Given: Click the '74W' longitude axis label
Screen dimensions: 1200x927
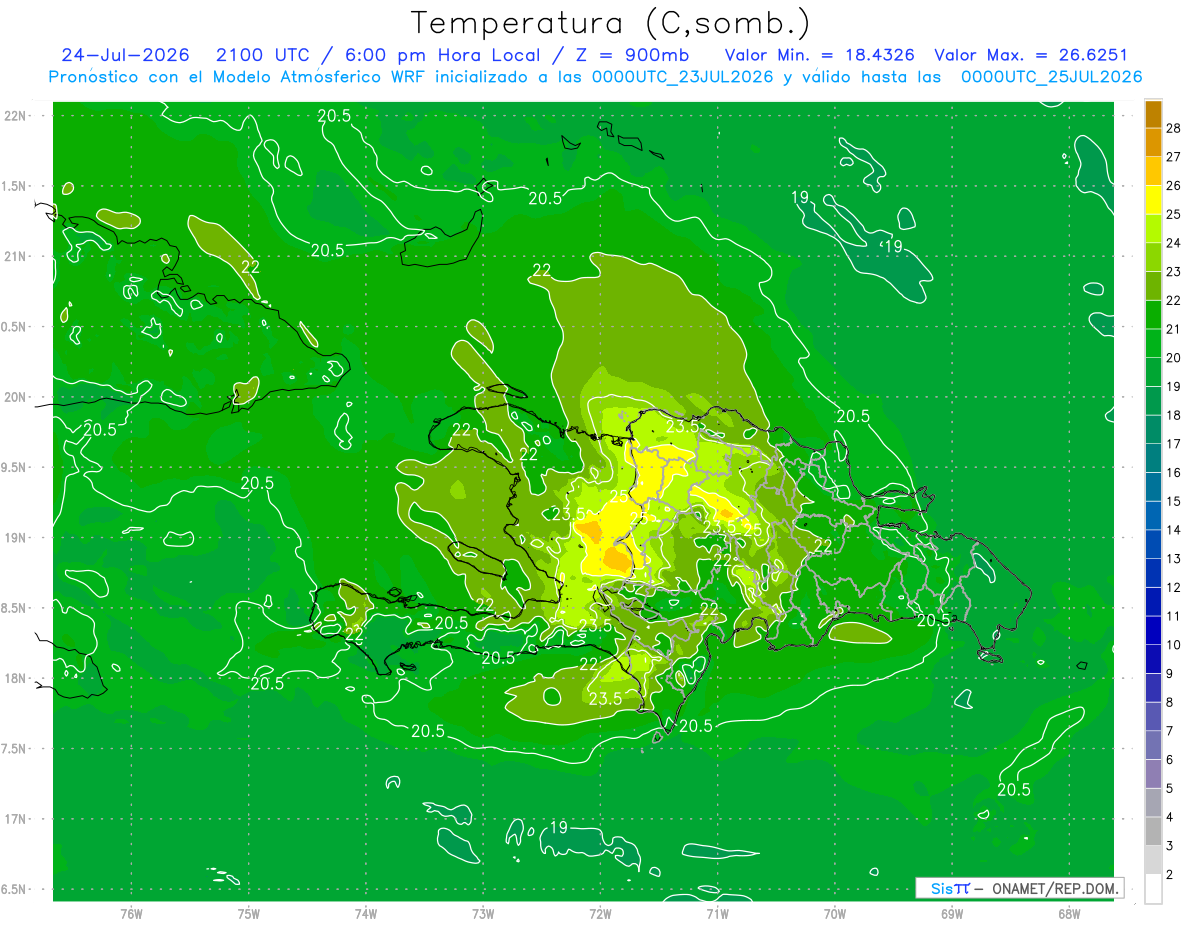Looking at the screenshot, I should [x=366, y=913].
